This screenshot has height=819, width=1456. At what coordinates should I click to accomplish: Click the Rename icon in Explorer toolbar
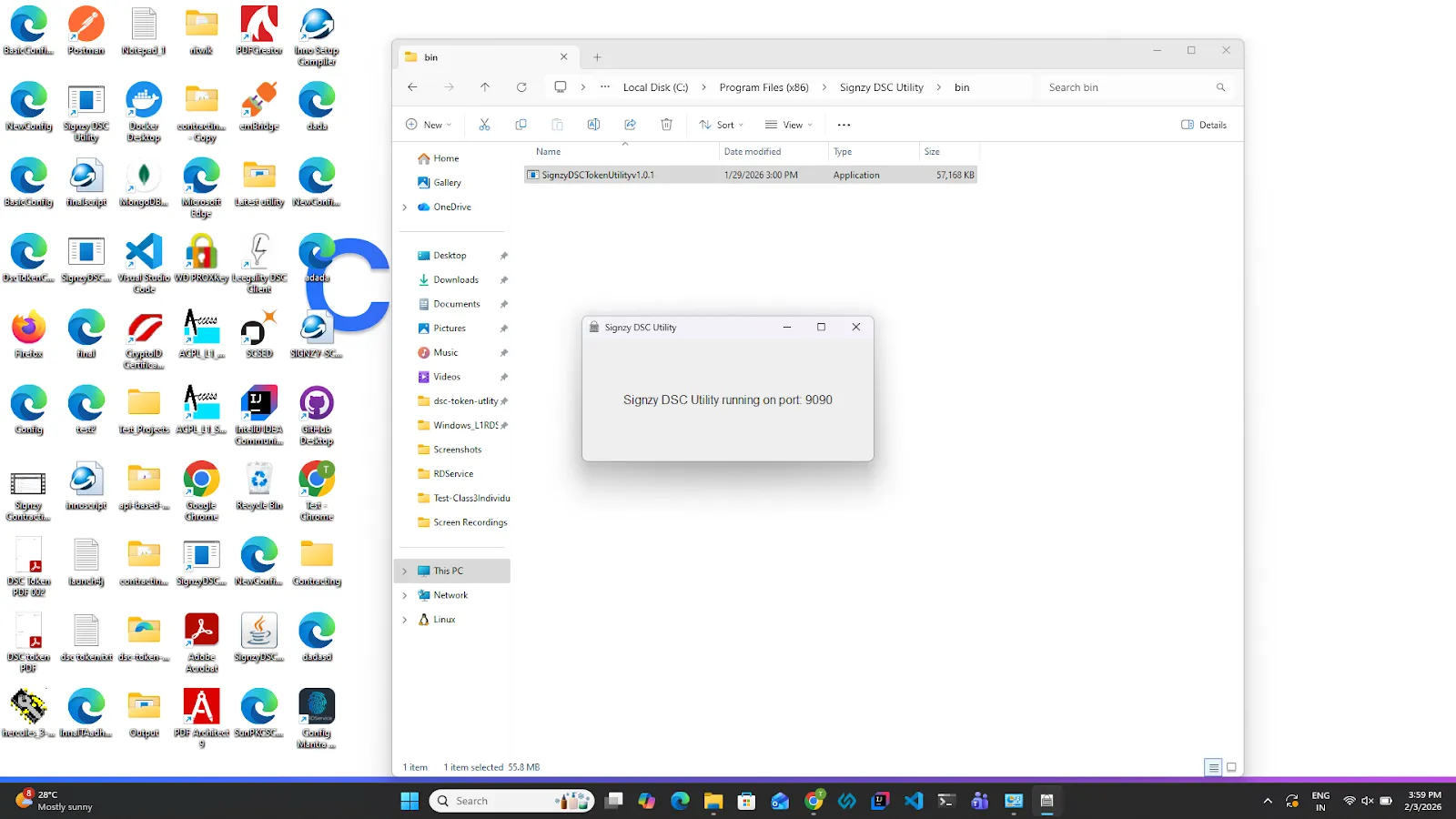pyautogui.click(x=593, y=125)
